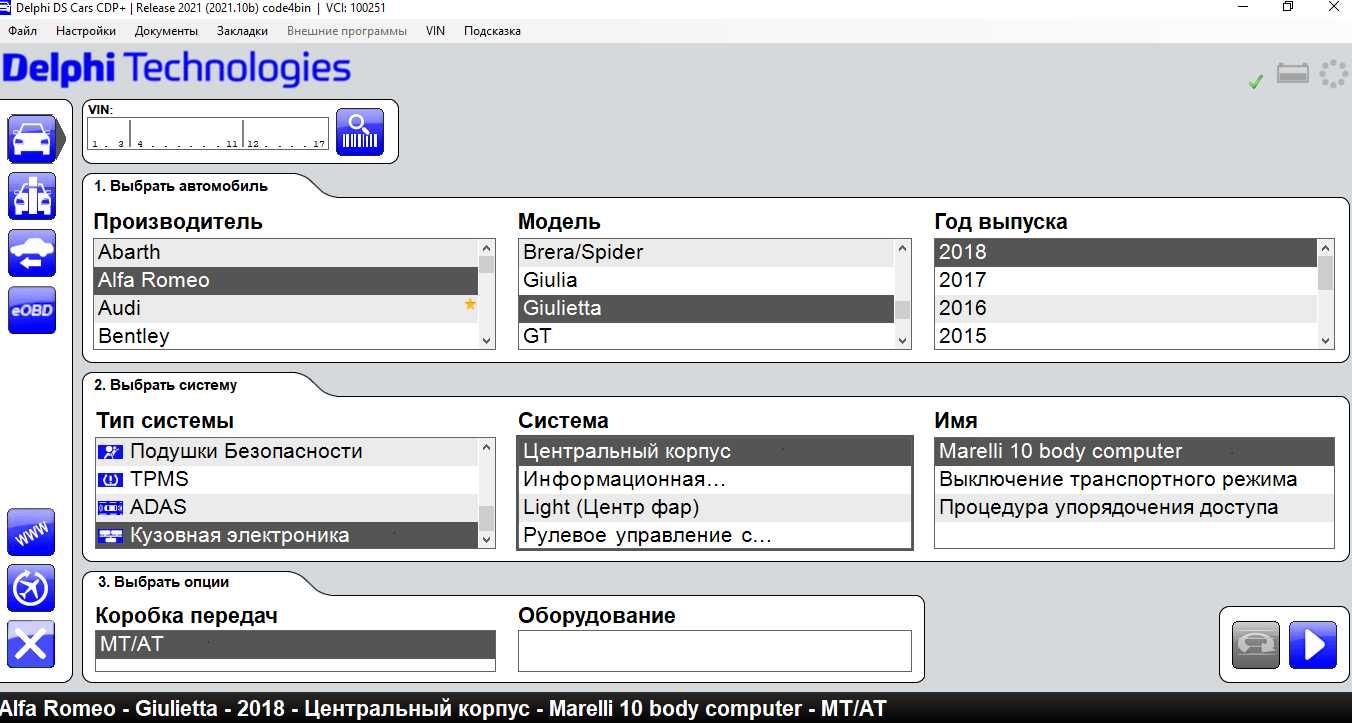Viewport: 1352px width, 723px height.
Task: Select Выключение транспортного режима
Action: click(1134, 479)
